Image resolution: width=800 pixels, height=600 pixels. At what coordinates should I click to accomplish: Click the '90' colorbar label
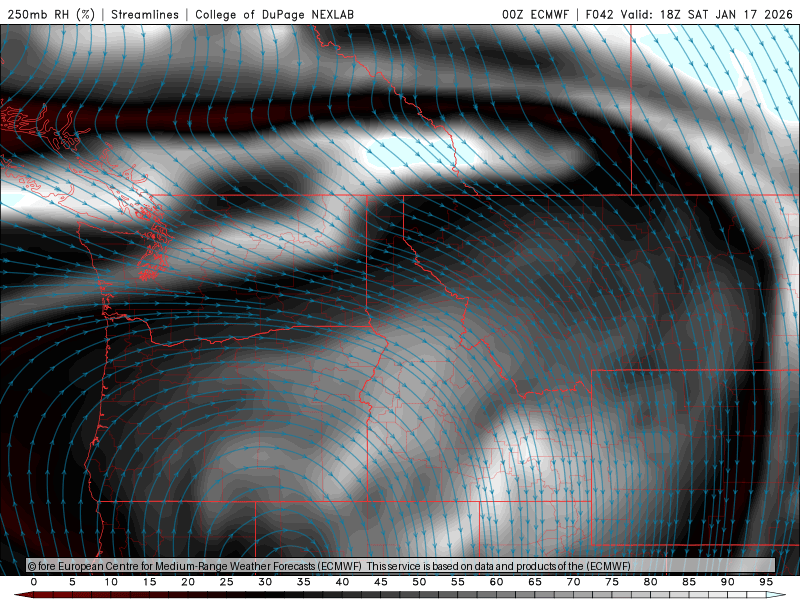click(x=727, y=582)
